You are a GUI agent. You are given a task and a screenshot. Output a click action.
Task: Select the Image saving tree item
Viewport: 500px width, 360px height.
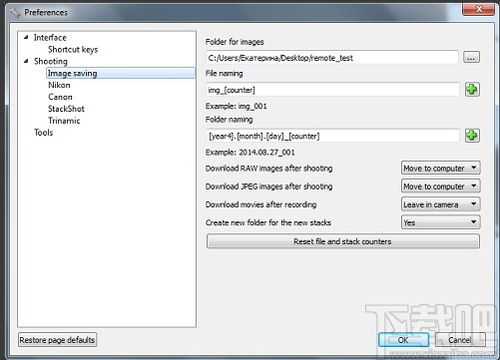pos(121,73)
